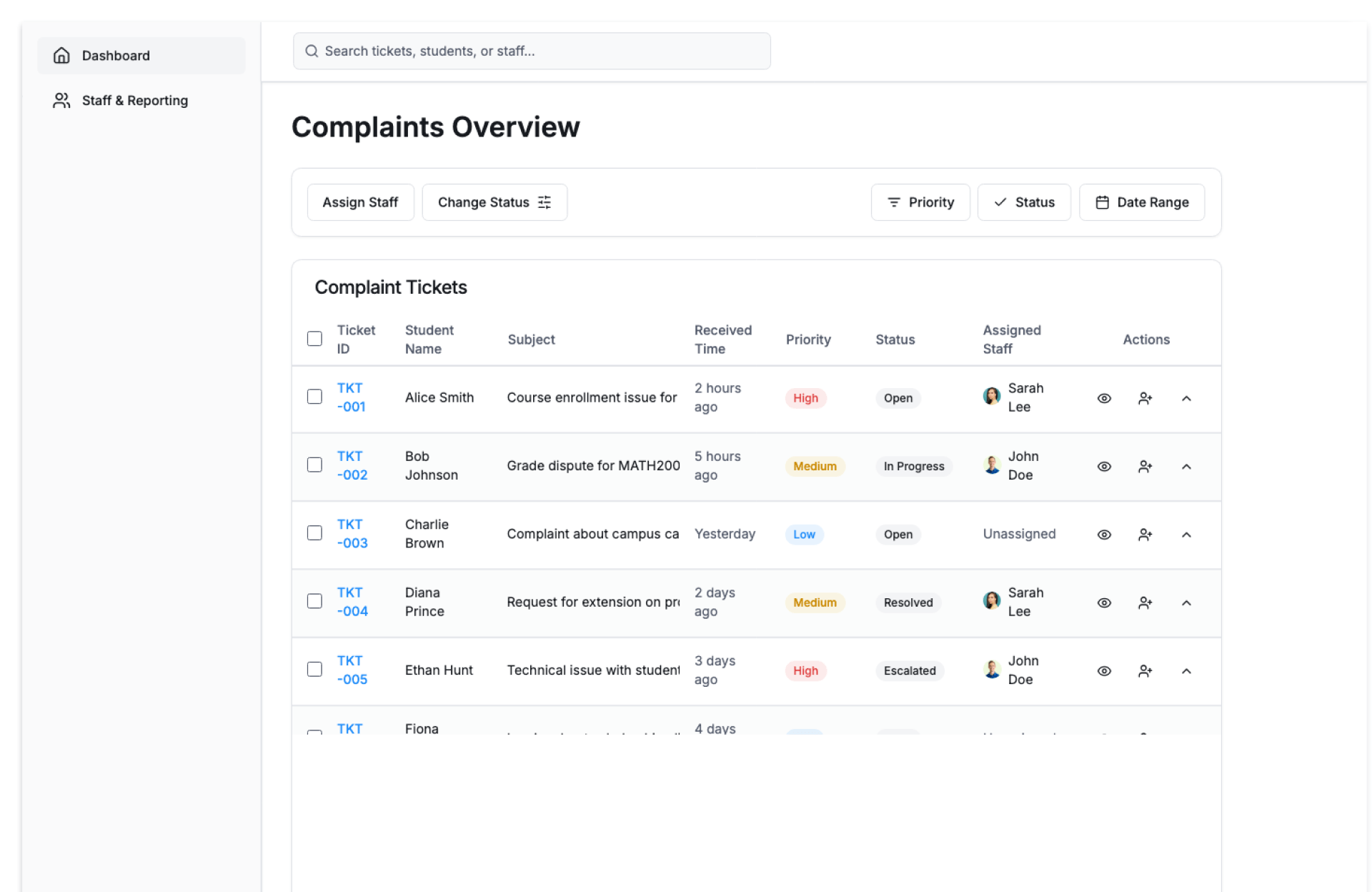Select Dashboard in the sidebar
Screen dimensions: 1372x892
pos(116,56)
